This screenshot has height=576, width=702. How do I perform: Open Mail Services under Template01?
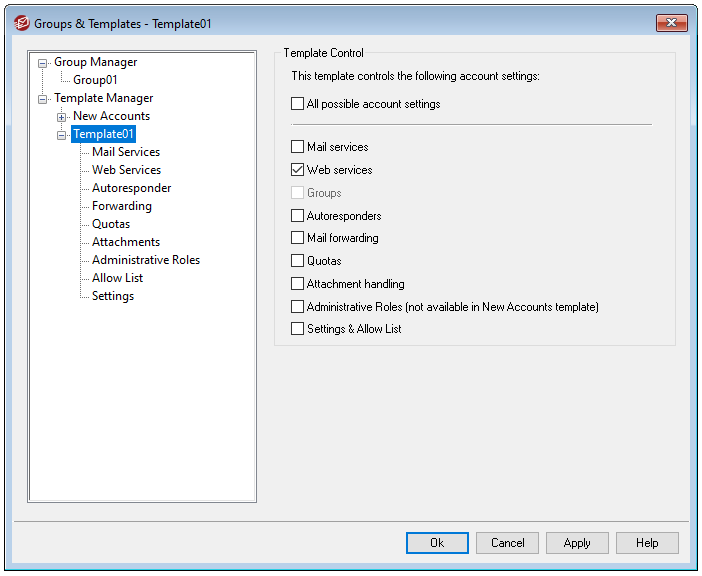tap(126, 152)
